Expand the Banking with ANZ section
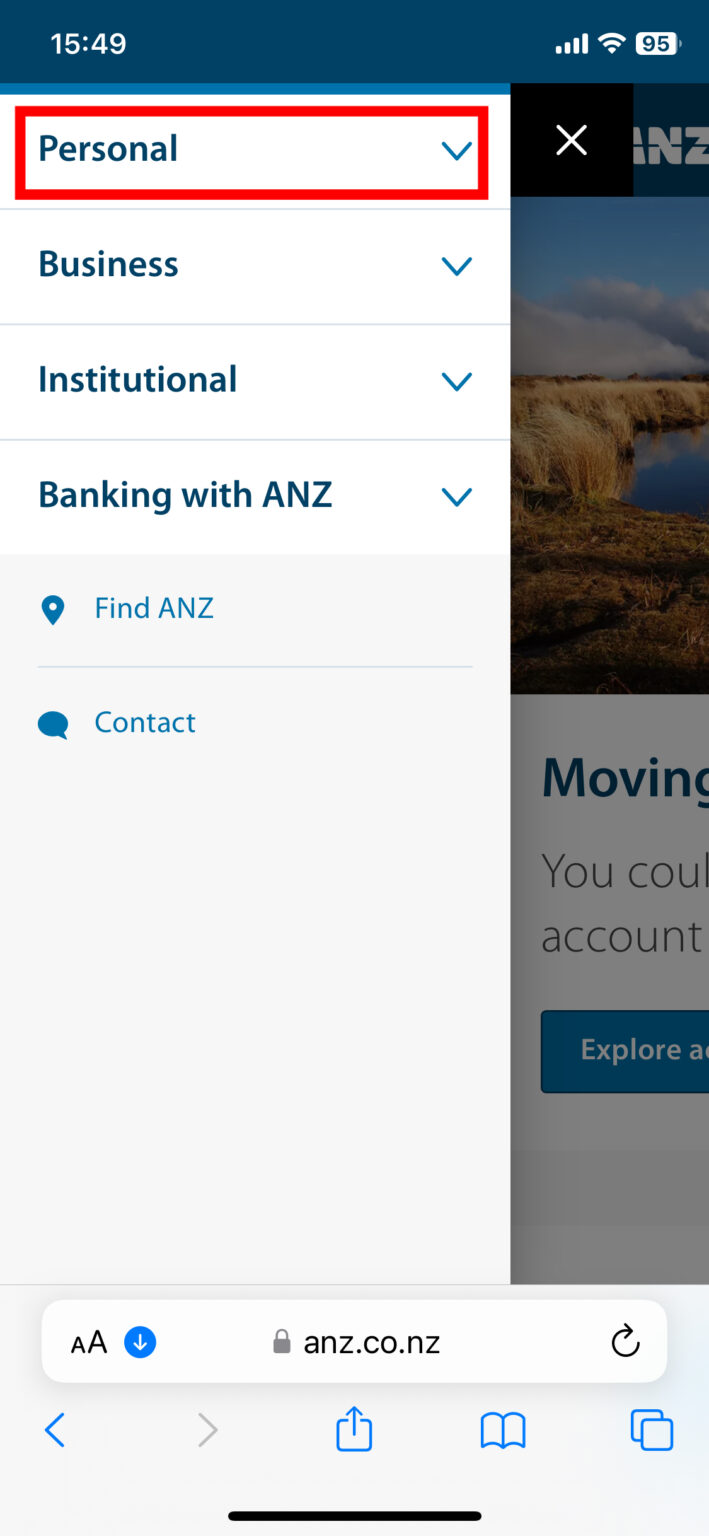The height and width of the screenshot is (1536, 709). (x=457, y=496)
